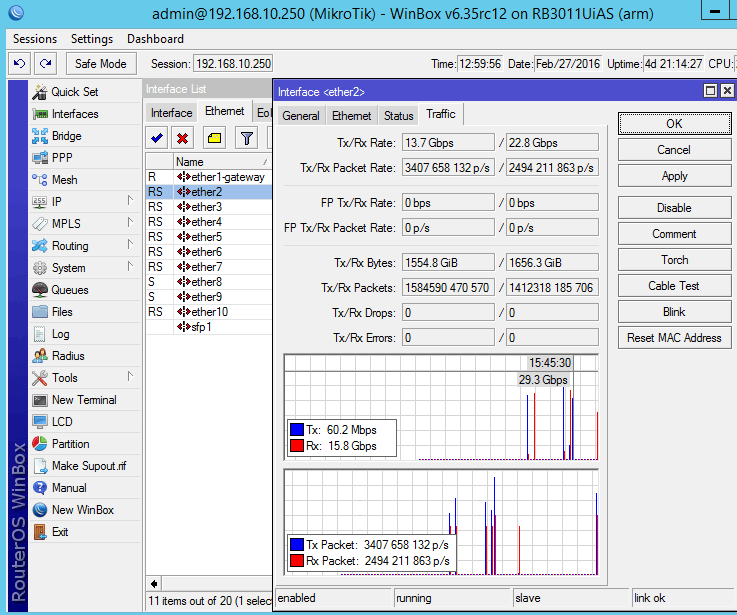Click the OK button
Viewport: 737px width, 615px height.
click(x=674, y=124)
